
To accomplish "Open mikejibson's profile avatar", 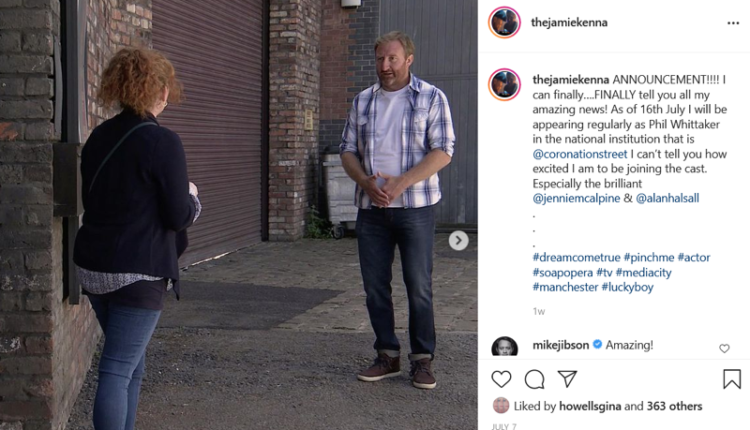I will tap(504, 346).
